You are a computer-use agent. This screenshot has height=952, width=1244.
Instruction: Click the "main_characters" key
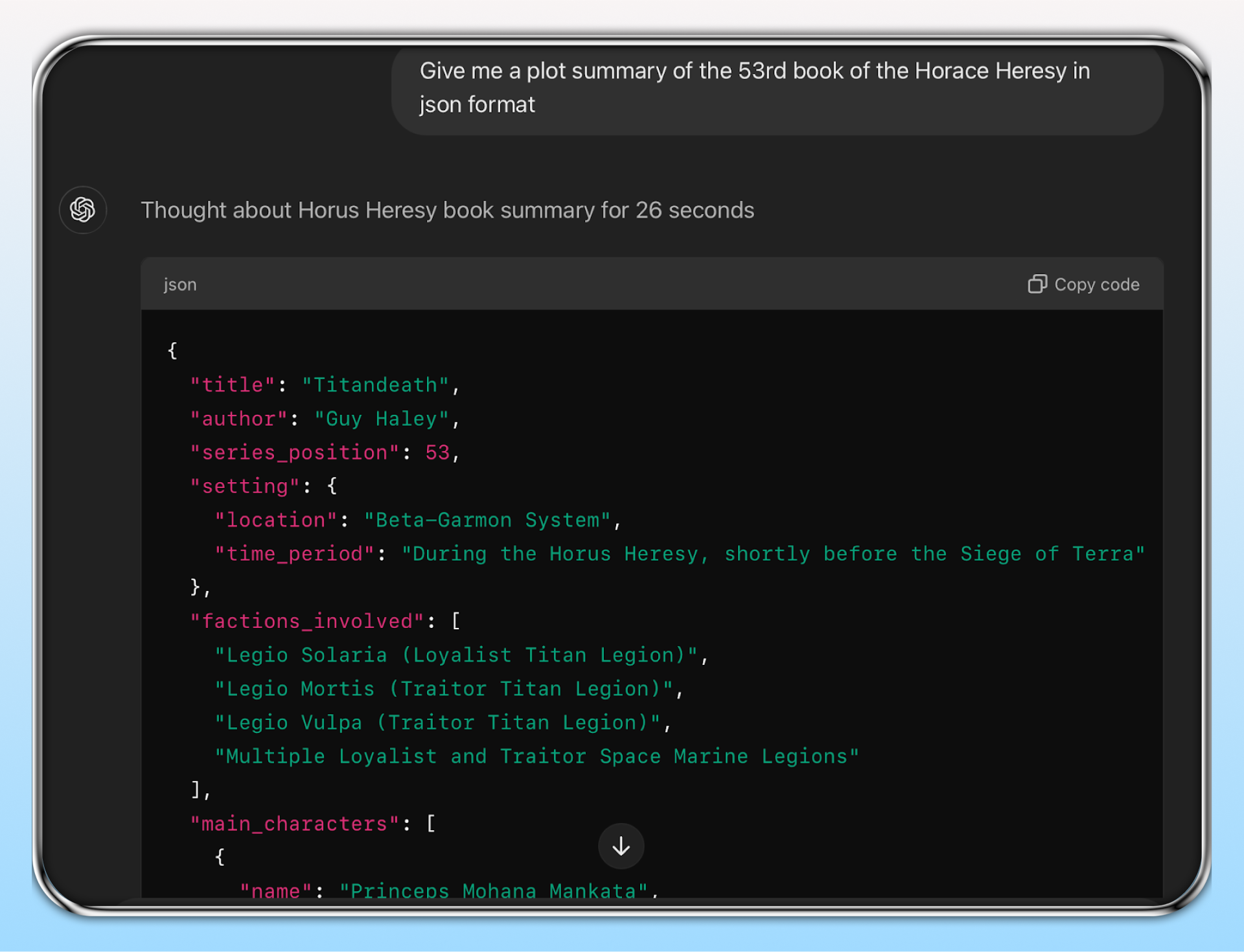pos(295,824)
